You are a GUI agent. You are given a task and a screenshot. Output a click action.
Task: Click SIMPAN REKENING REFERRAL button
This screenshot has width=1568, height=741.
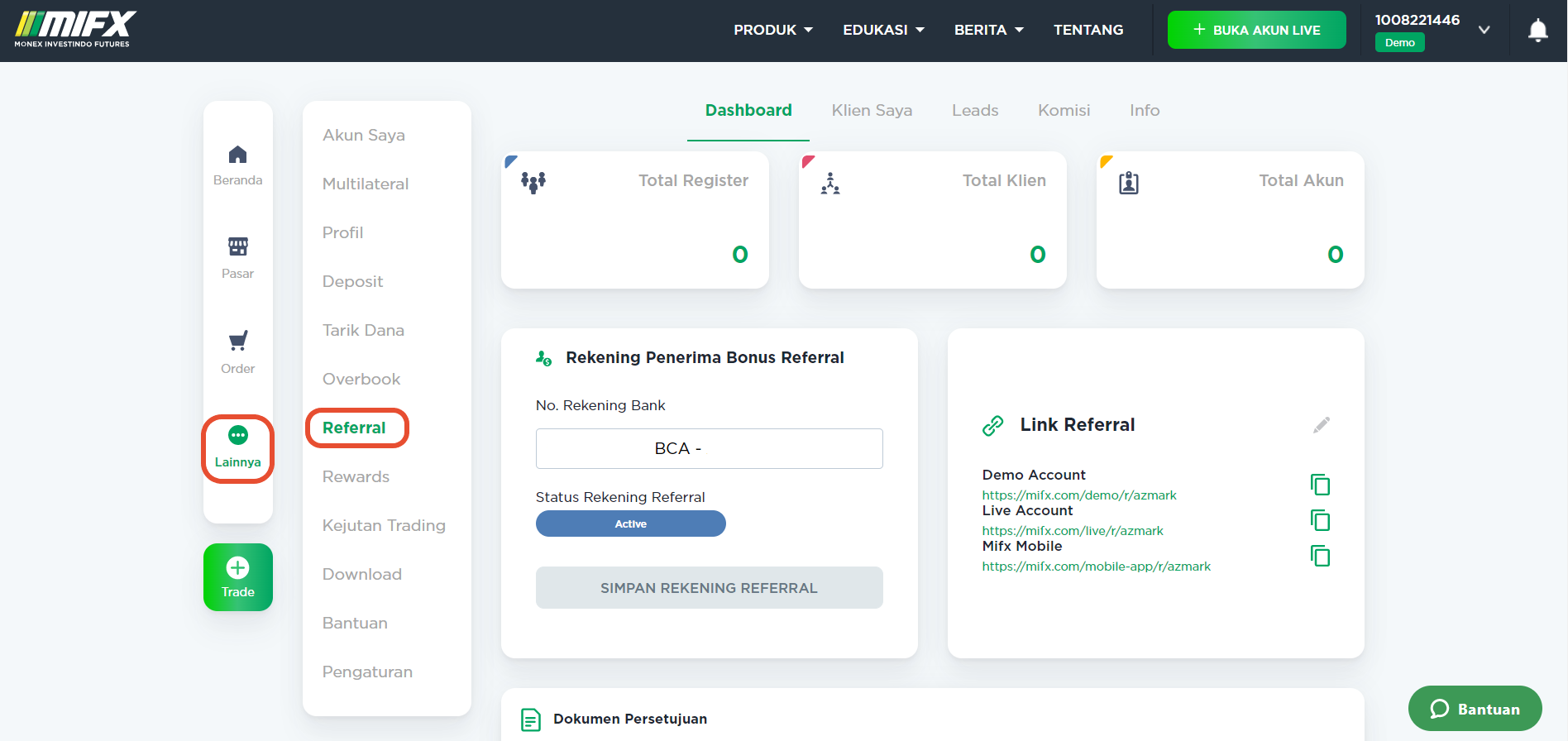[710, 588]
